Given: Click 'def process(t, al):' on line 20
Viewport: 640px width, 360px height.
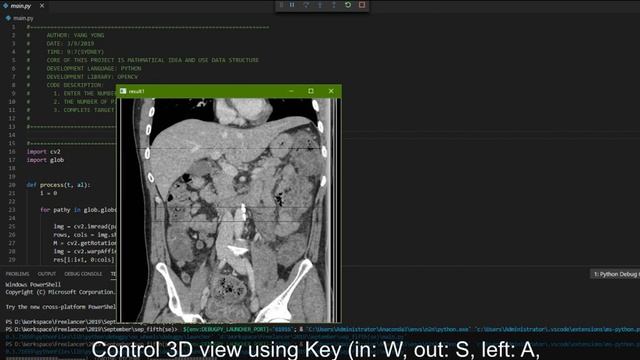Looking at the screenshot, I should tap(58, 185).
